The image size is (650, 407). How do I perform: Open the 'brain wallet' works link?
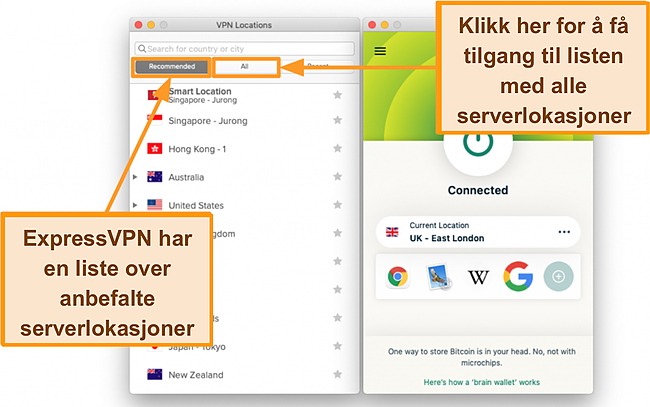pyautogui.click(x=481, y=382)
